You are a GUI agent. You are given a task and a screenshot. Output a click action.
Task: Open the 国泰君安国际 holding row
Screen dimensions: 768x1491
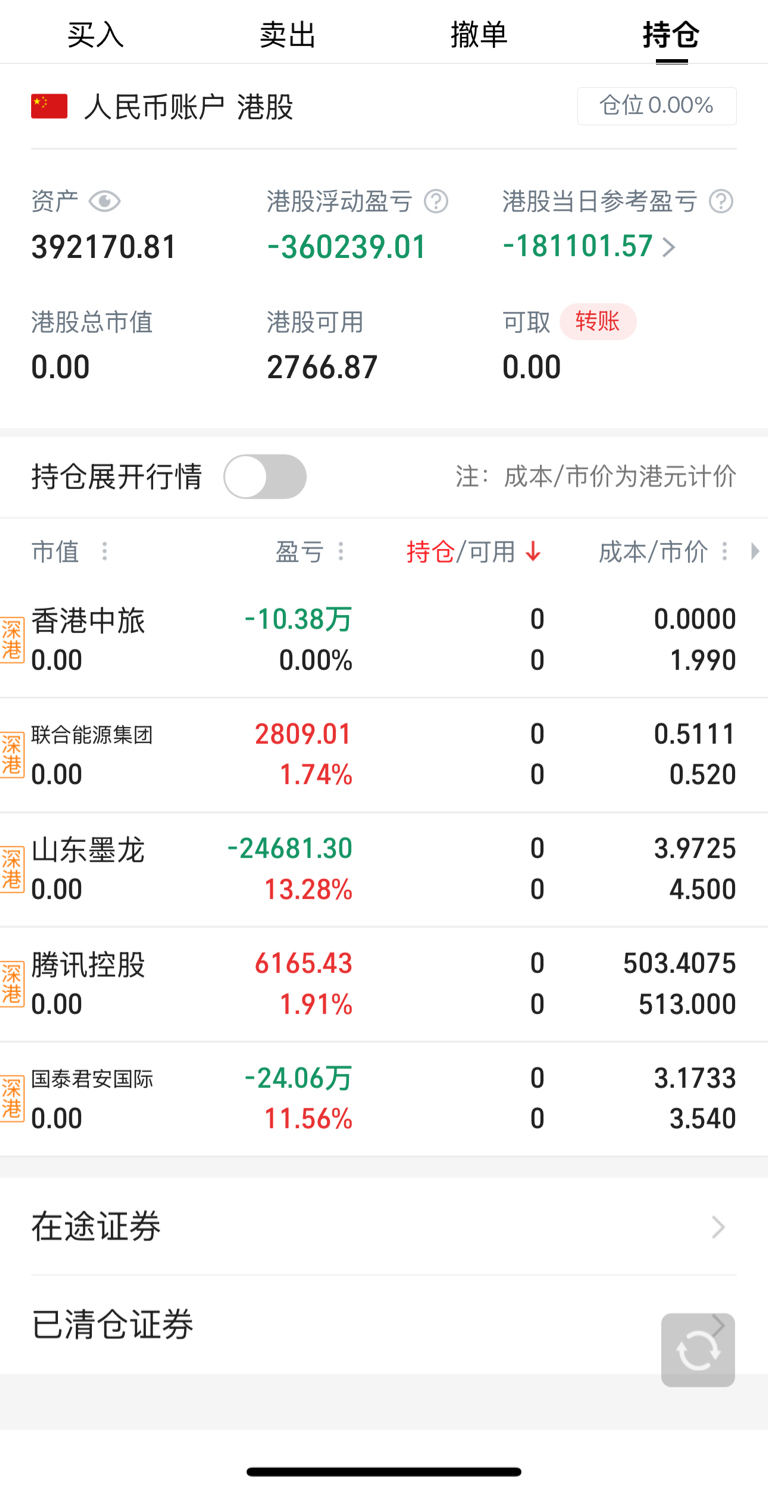pyautogui.click(x=384, y=1099)
